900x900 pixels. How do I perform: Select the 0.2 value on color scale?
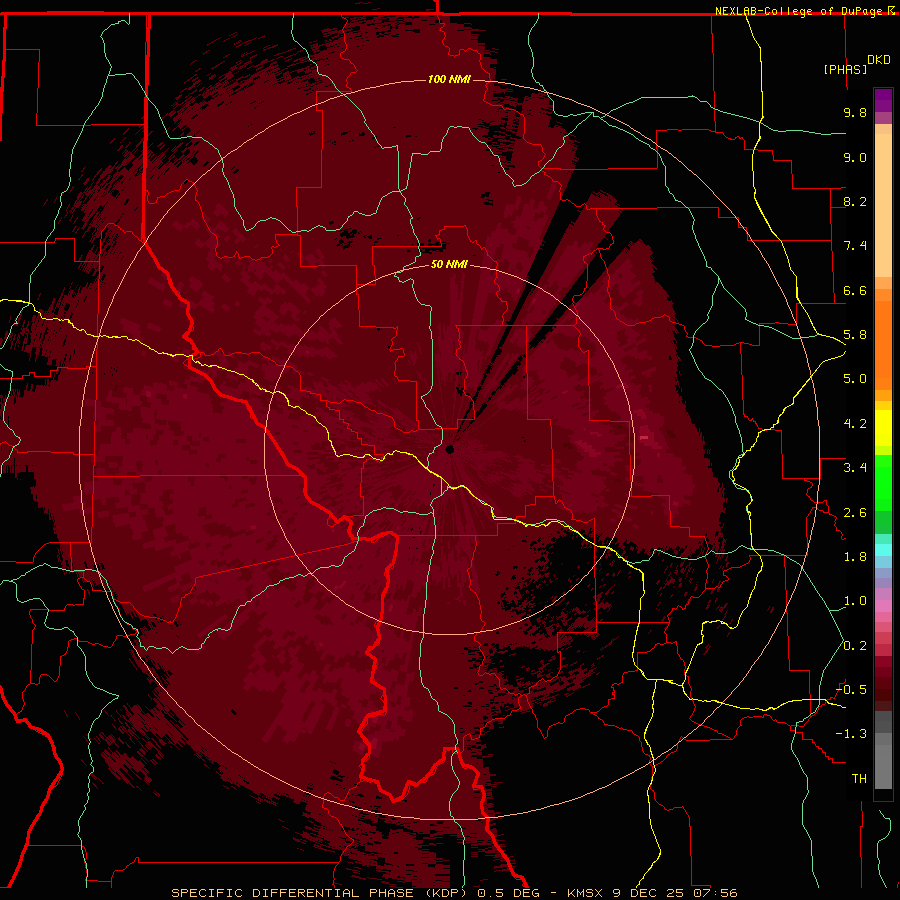coord(855,646)
